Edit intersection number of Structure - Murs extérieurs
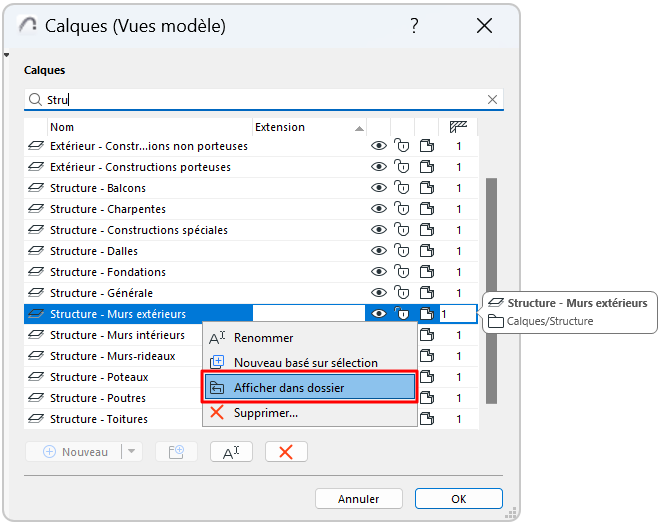The image size is (662, 526). pos(458,314)
